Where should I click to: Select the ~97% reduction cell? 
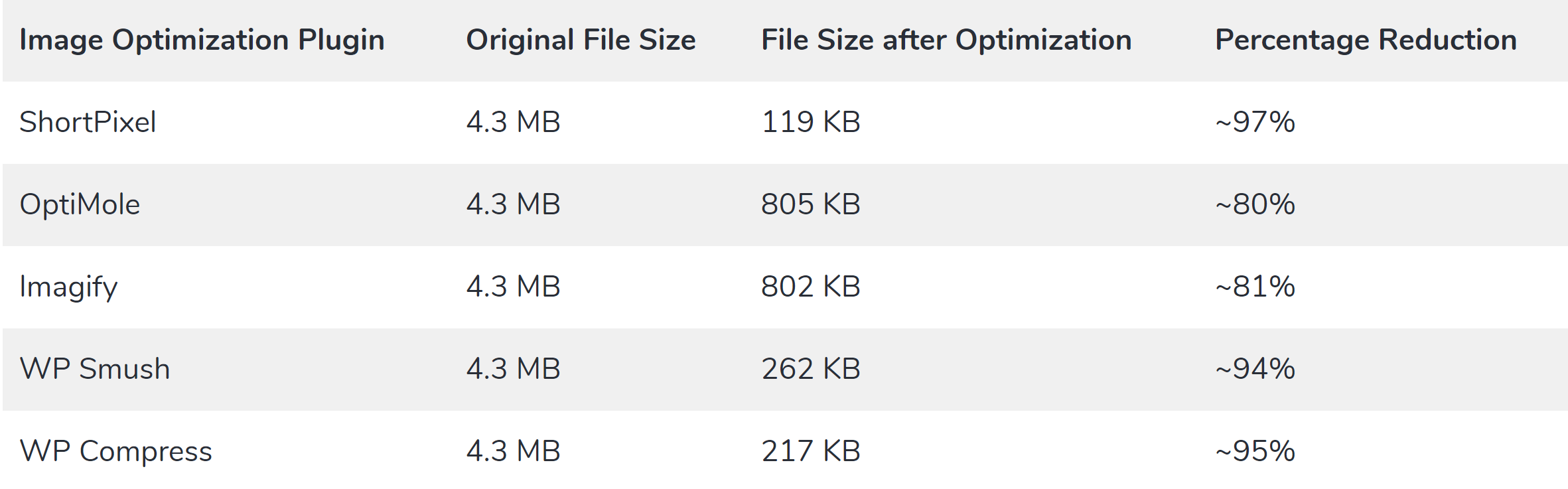(1255, 122)
